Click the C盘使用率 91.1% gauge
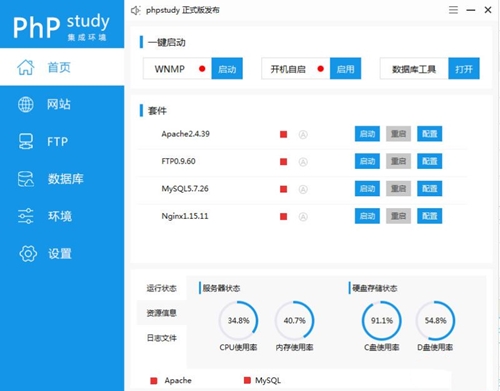The width and height of the screenshot is (500, 391). [x=382, y=321]
